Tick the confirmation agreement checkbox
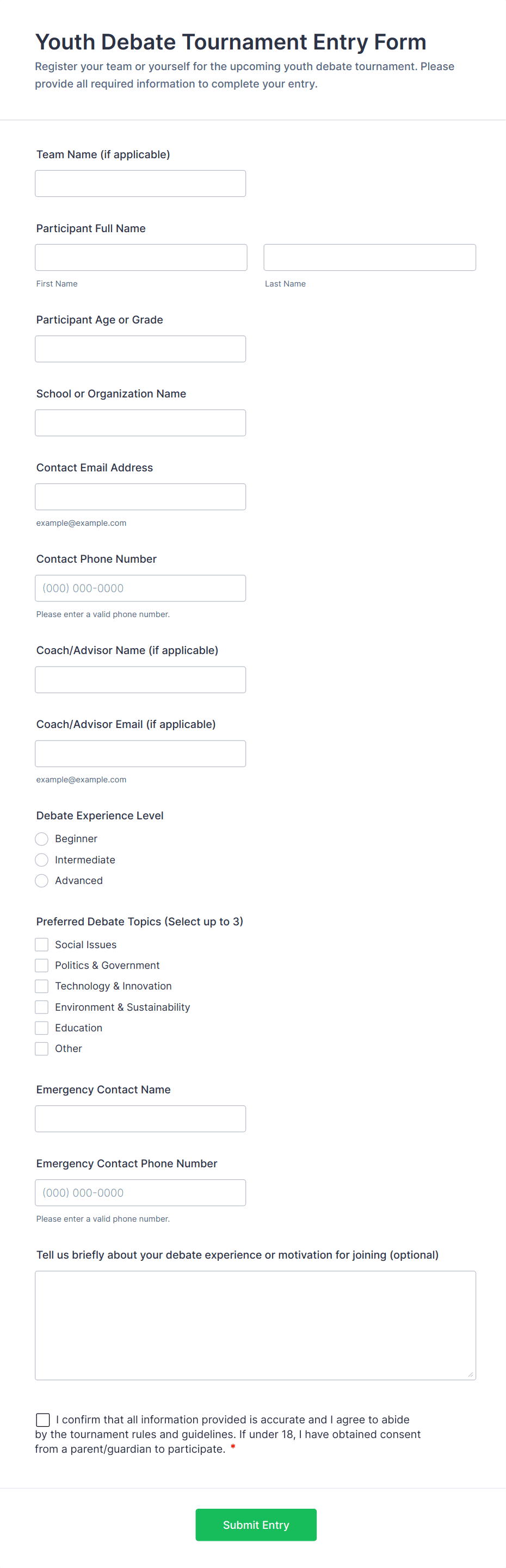The height and width of the screenshot is (1568, 506). (42, 1420)
